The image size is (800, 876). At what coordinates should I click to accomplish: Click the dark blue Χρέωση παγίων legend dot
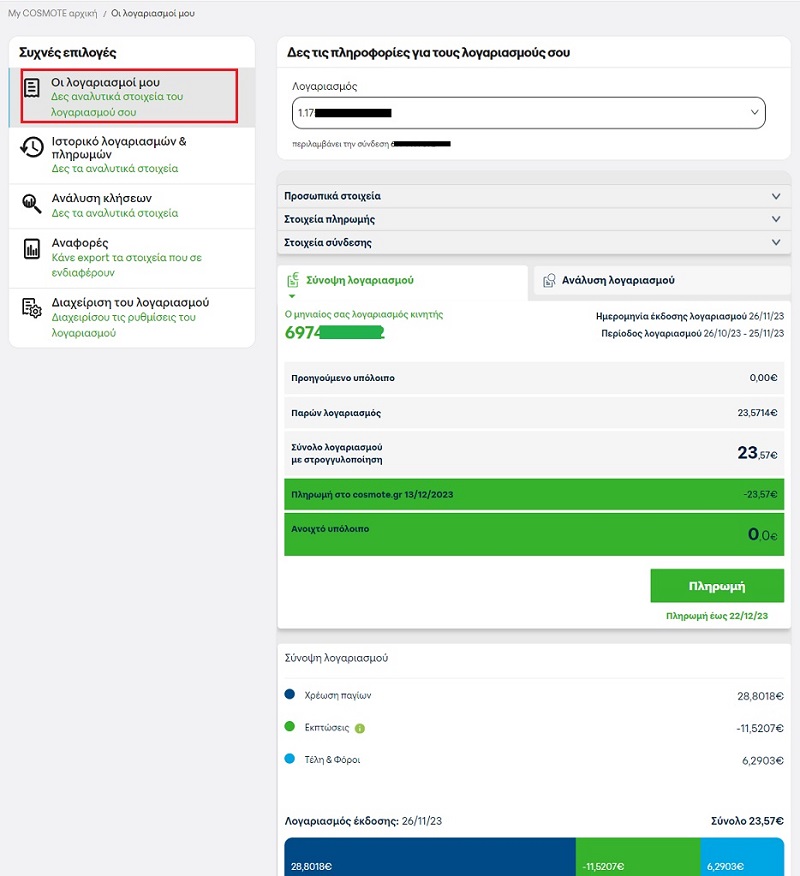290,695
